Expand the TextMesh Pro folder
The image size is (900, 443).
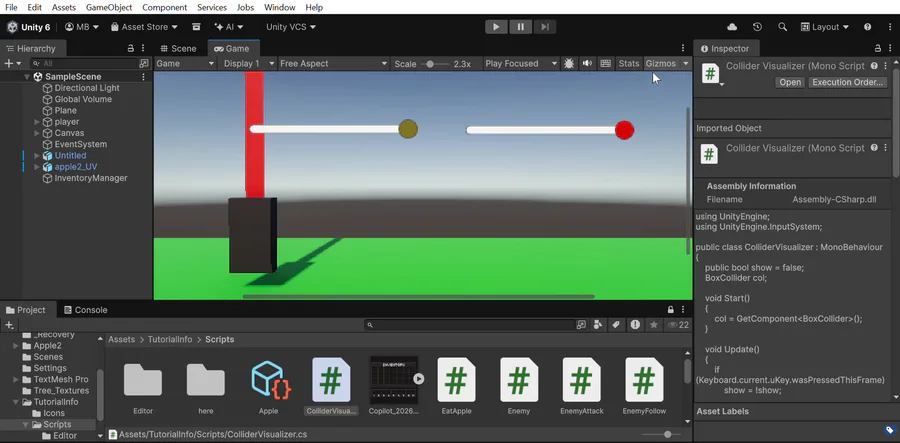coord(16,379)
